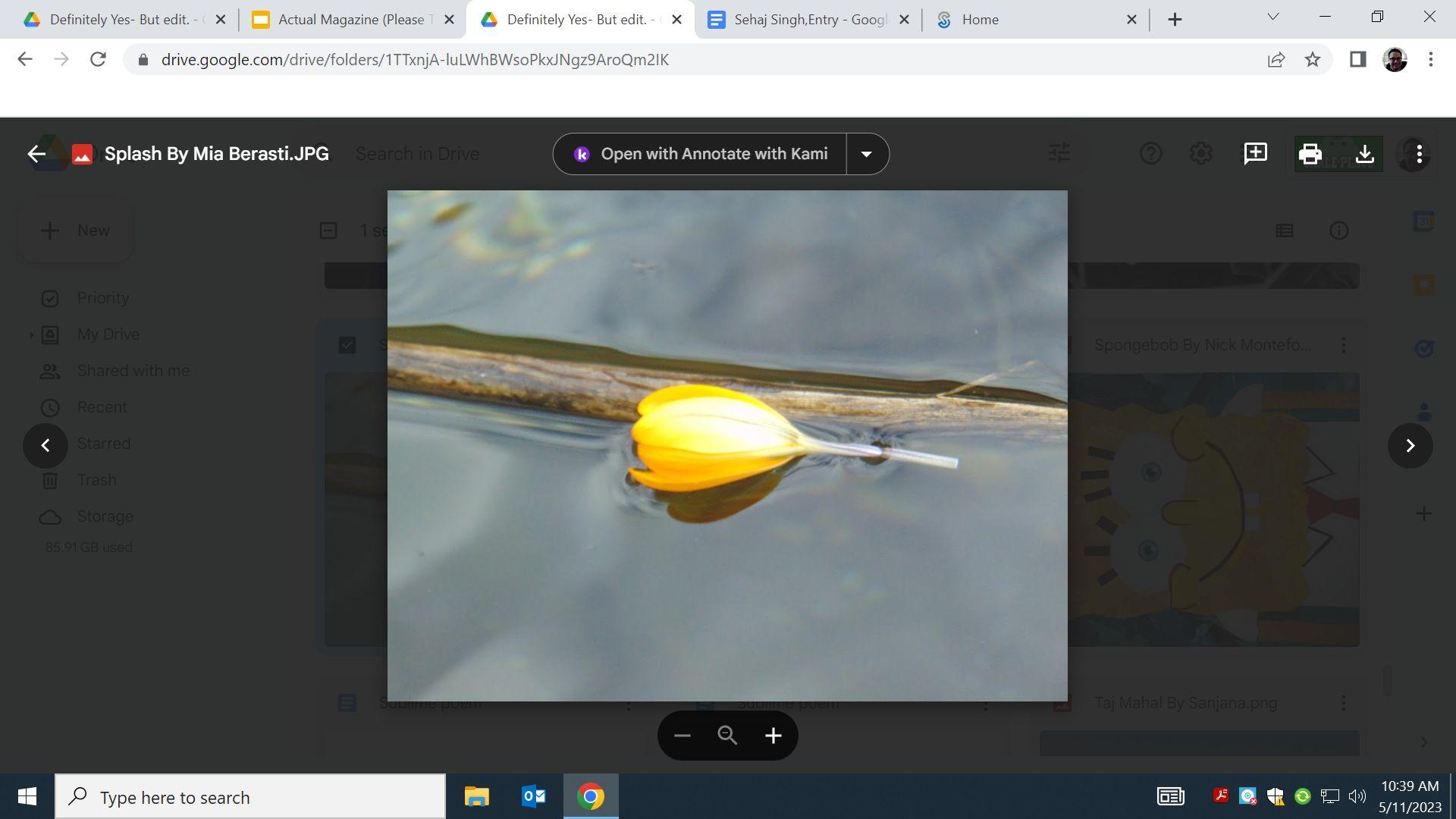This screenshot has width=1456, height=819.
Task: Switch to the Actual Magazine tab
Action: click(350, 20)
